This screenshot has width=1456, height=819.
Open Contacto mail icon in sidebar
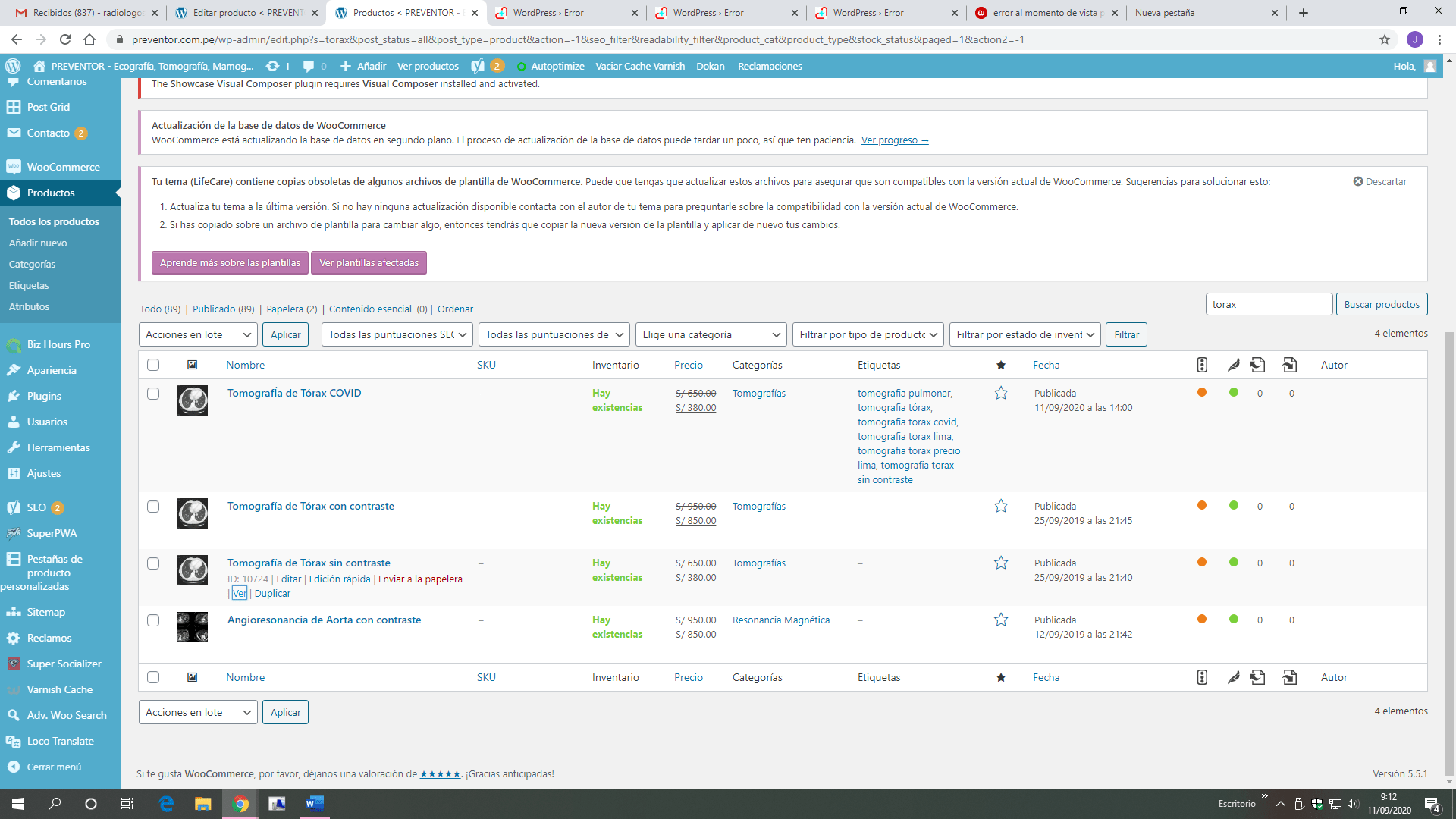(14, 133)
